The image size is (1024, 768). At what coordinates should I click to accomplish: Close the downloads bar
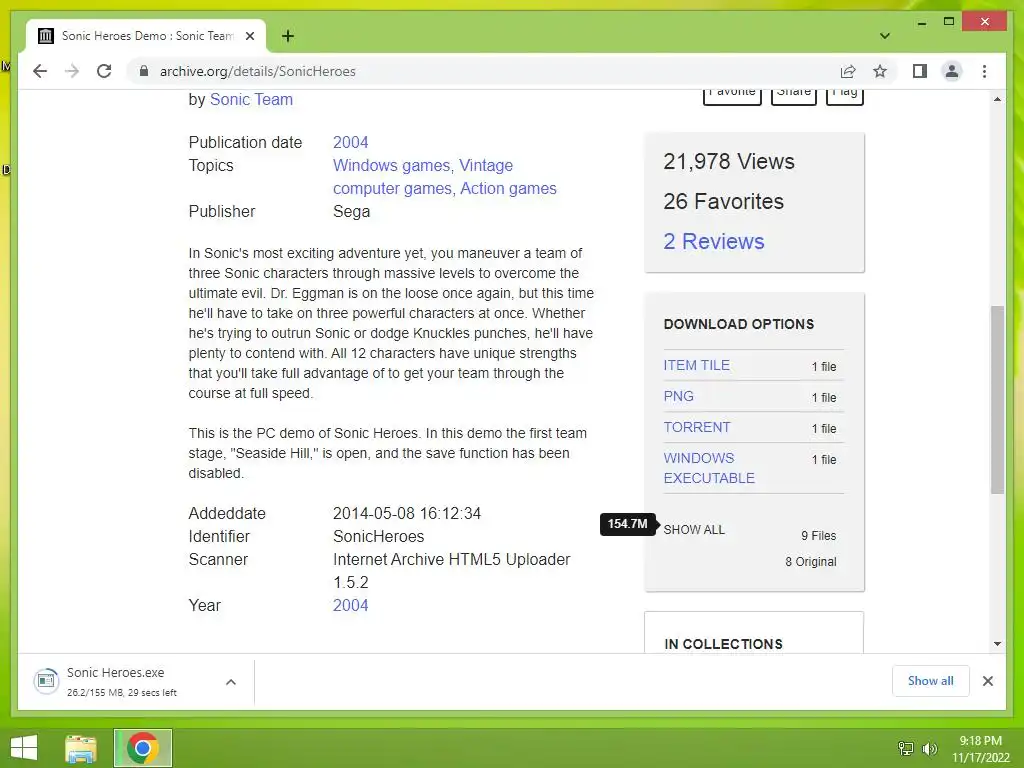pos(987,681)
